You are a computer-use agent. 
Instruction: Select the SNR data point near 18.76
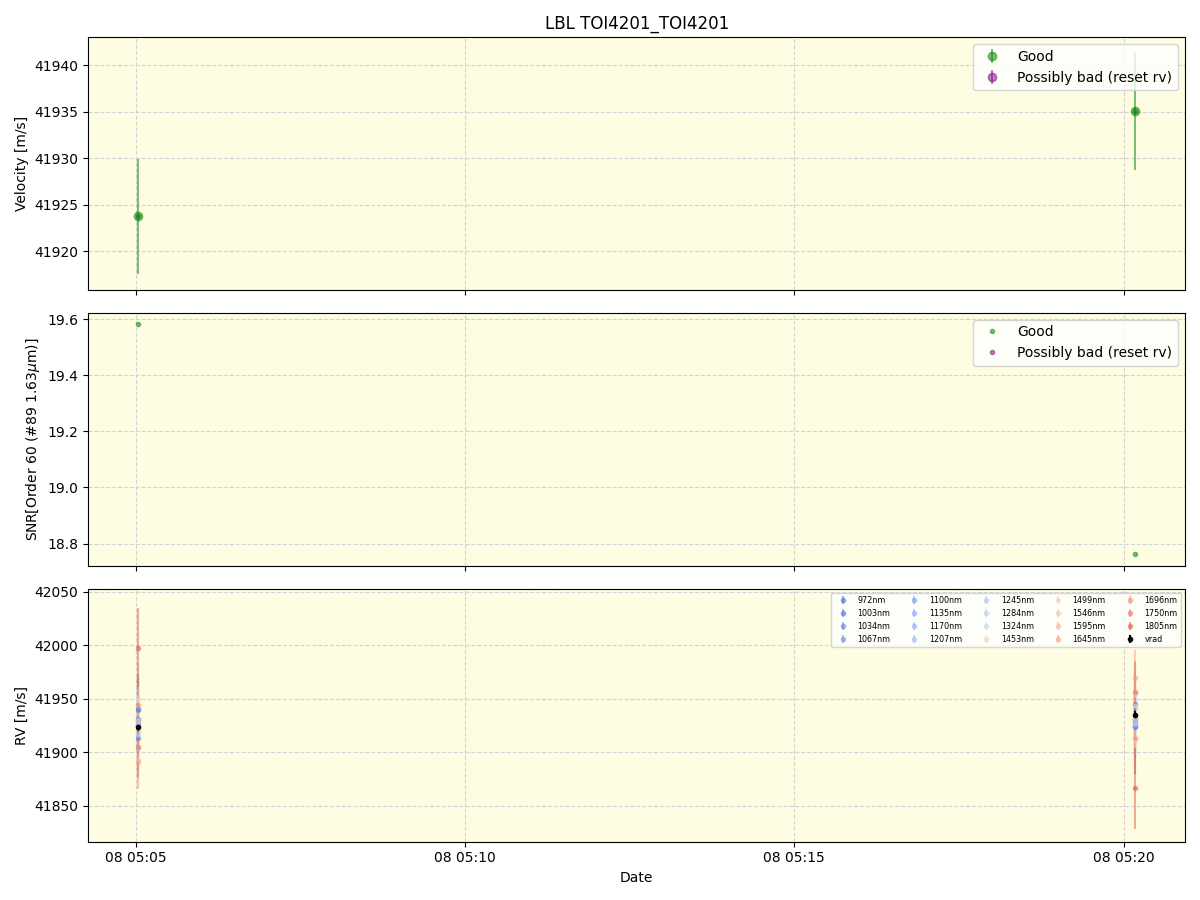[x=1135, y=554]
